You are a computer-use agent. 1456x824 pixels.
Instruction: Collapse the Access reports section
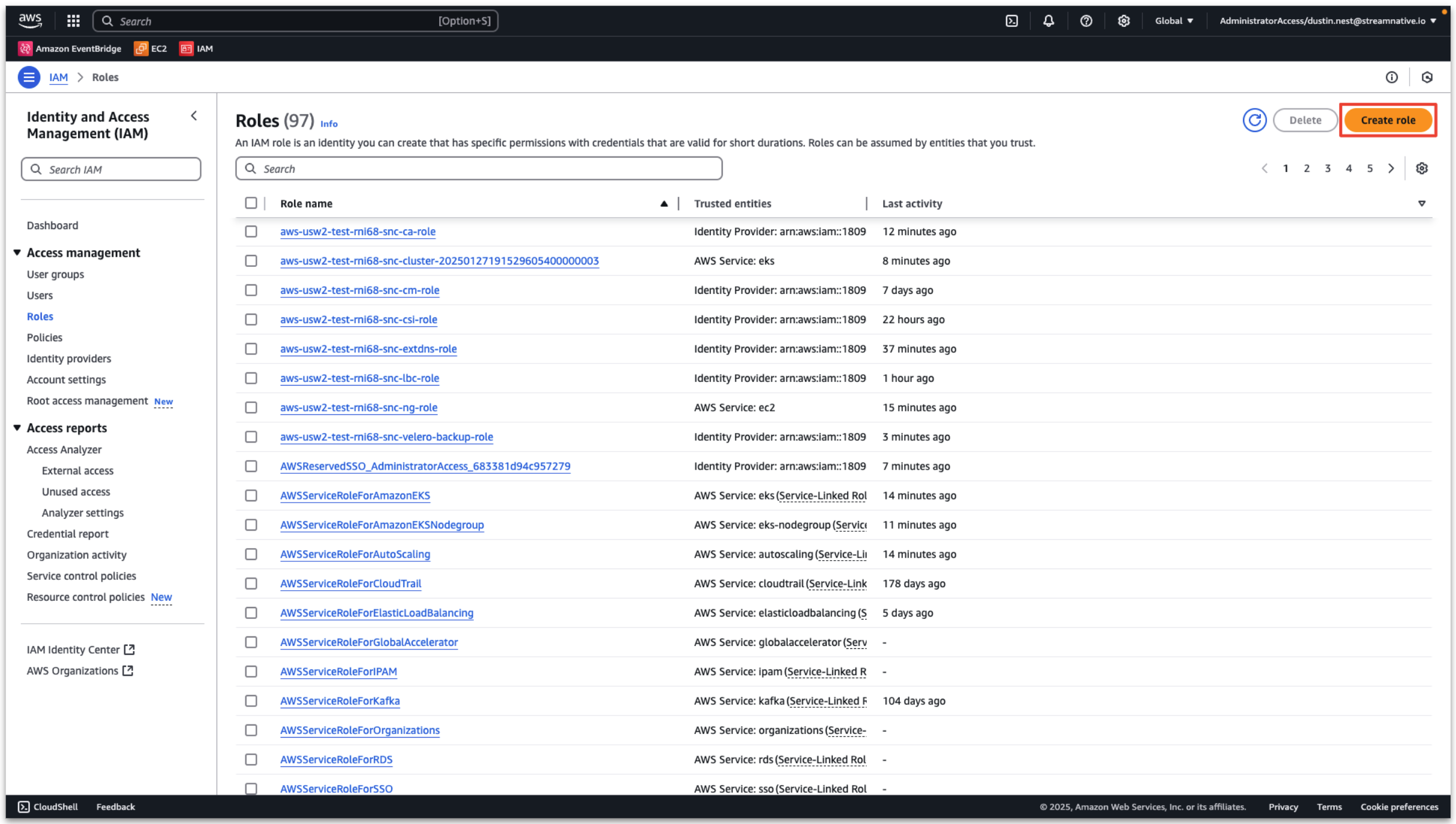click(x=16, y=428)
